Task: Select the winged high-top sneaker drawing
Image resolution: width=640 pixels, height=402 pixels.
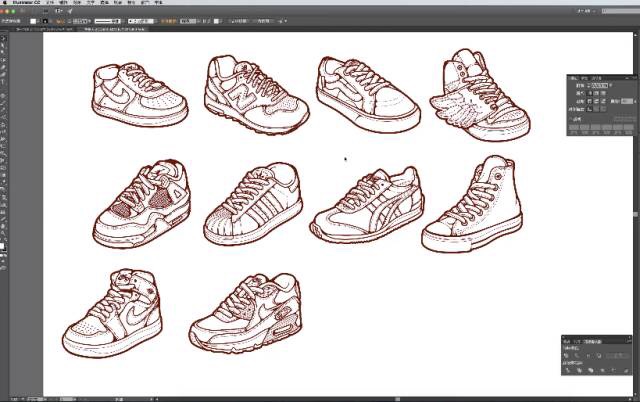Action: click(480, 95)
